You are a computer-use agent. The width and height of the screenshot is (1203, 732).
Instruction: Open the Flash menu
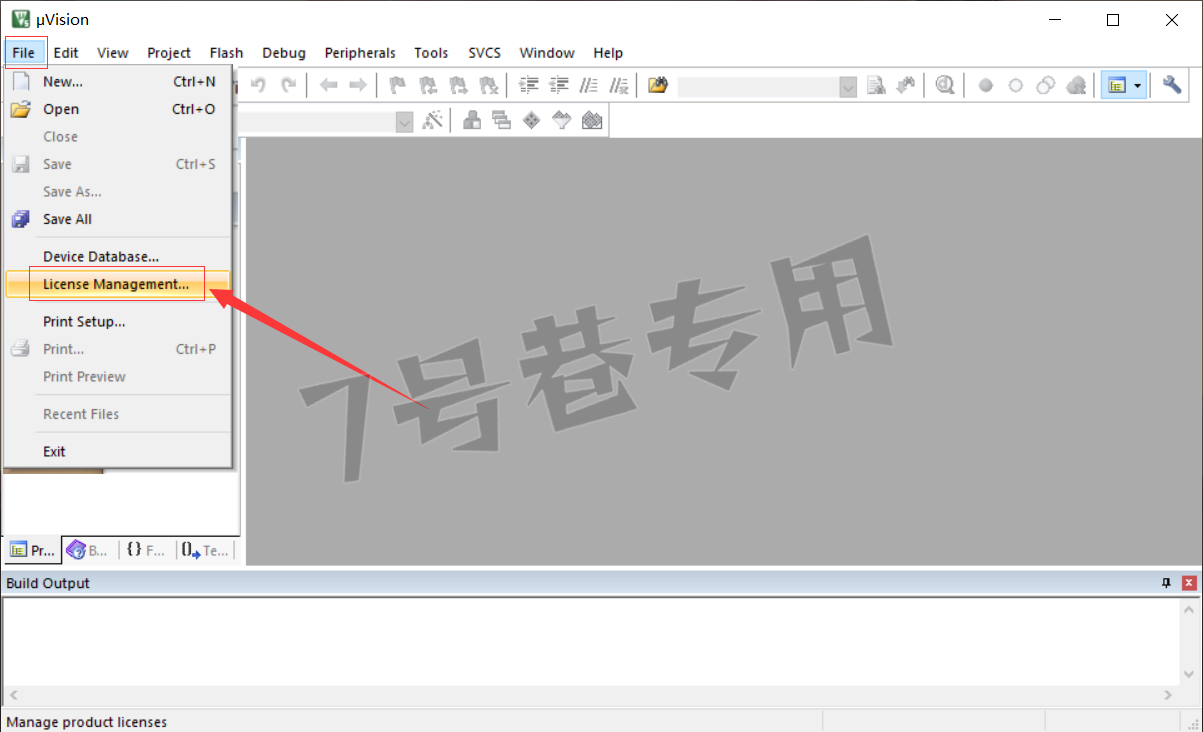click(x=226, y=53)
